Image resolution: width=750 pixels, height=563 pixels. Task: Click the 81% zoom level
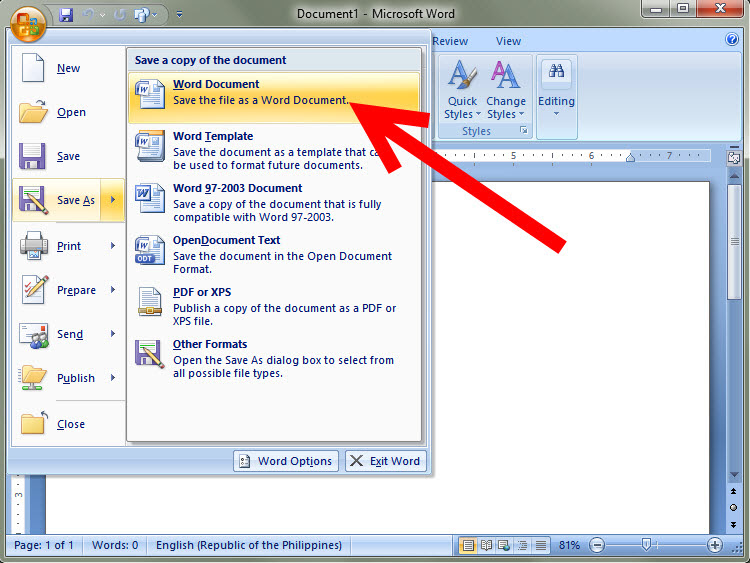point(569,545)
